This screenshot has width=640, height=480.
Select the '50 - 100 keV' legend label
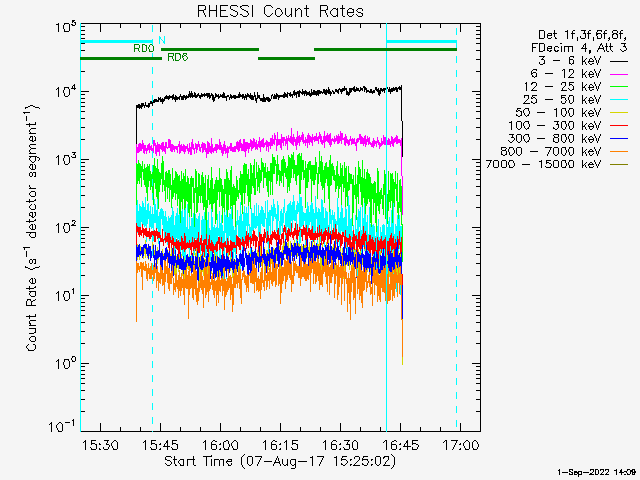(x=558, y=113)
